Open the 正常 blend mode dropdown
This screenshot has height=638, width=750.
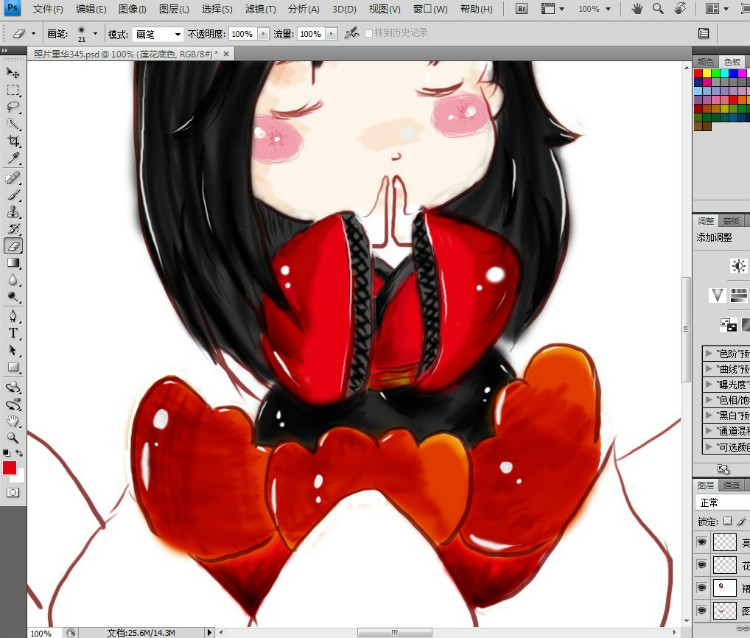click(x=723, y=503)
